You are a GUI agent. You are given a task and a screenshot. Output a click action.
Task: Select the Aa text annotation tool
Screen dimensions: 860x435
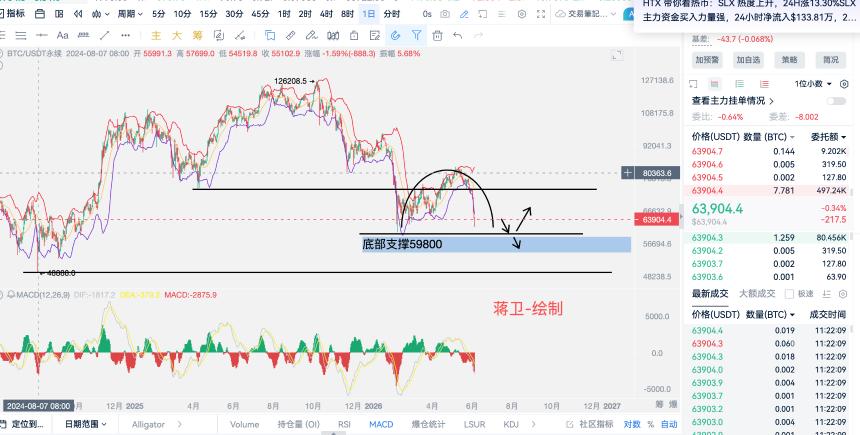click(x=63, y=36)
